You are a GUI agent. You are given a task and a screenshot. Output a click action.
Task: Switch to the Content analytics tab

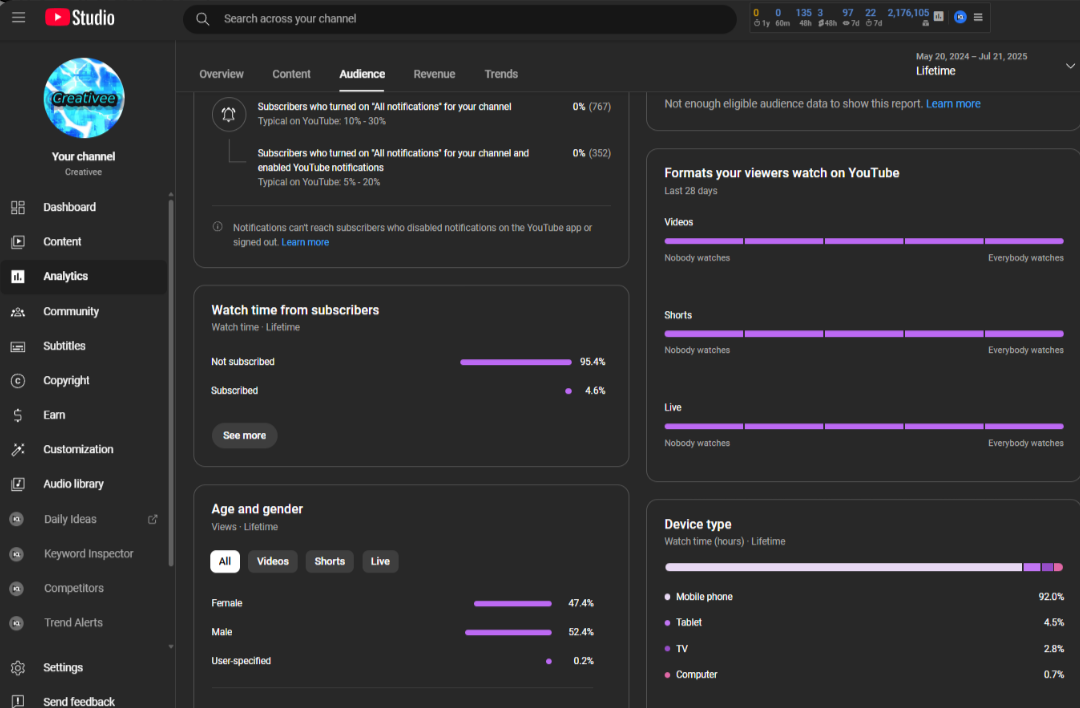pos(291,74)
